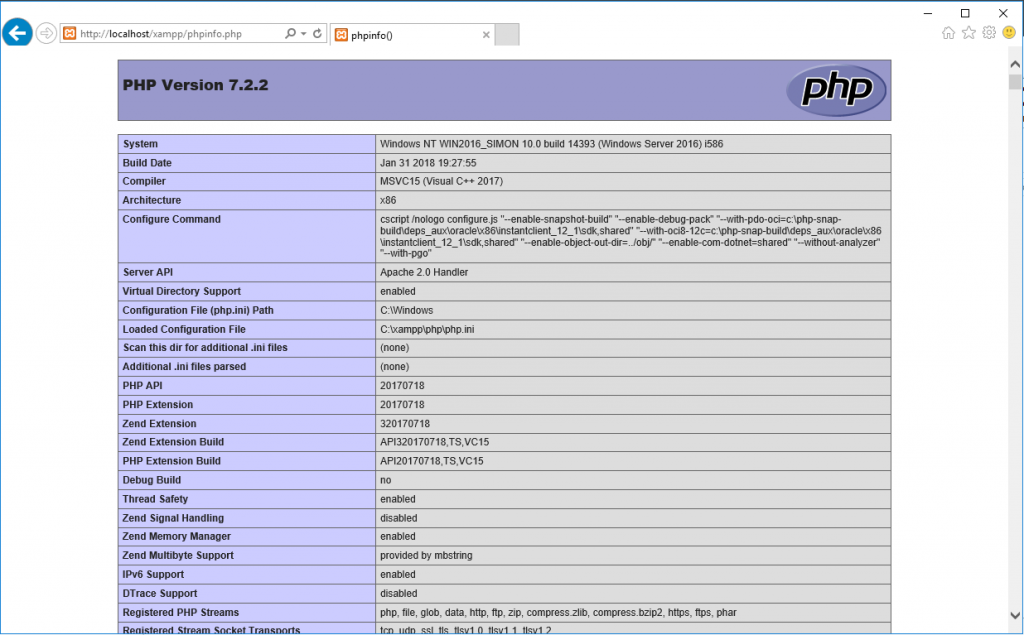This screenshot has height=635, width=1024.
Task: Go back using the browser back arrow
Action: 17,32
